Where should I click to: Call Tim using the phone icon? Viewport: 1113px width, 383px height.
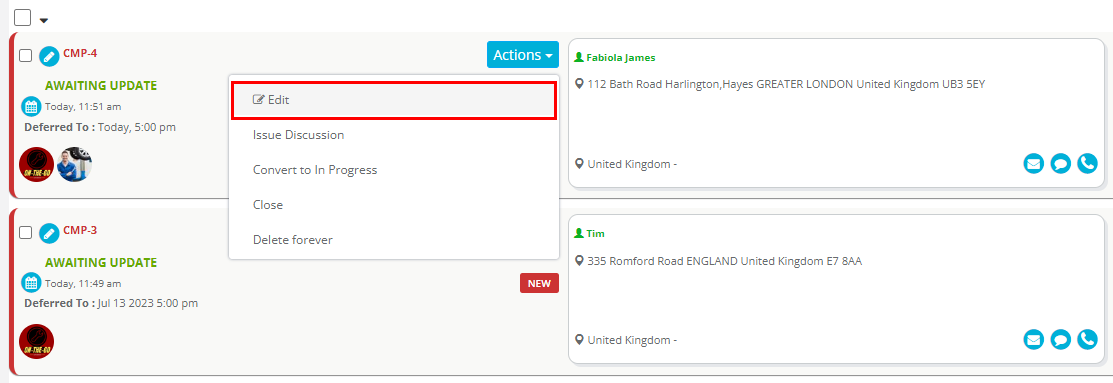pos(1087,340)
